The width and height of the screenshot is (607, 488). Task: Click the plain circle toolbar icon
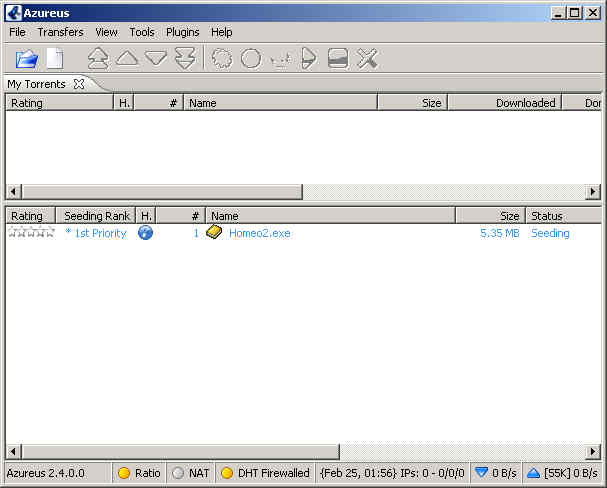(251, 58)
